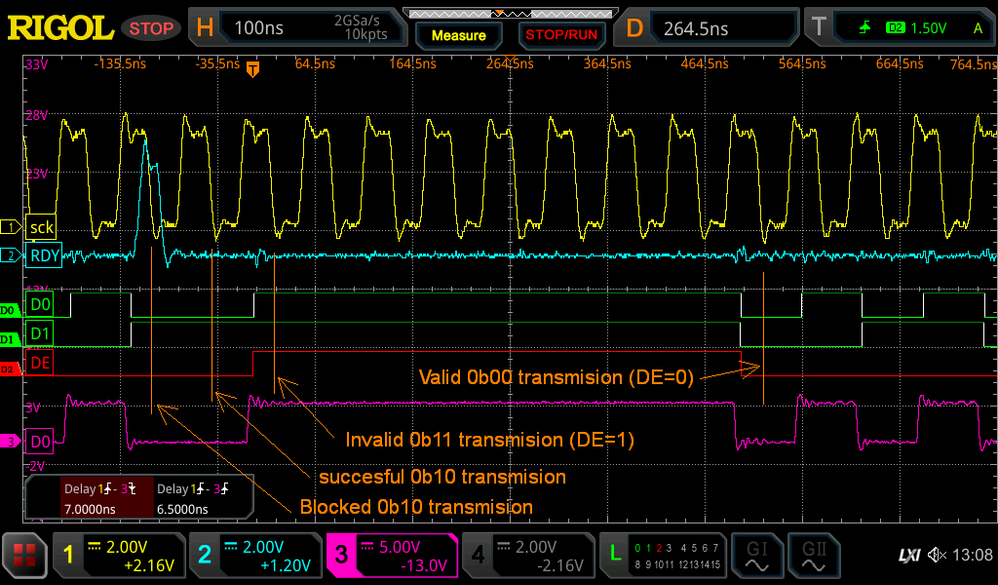Click the cyan RDY channel label
998x585 pixels.
pos(44,255)
